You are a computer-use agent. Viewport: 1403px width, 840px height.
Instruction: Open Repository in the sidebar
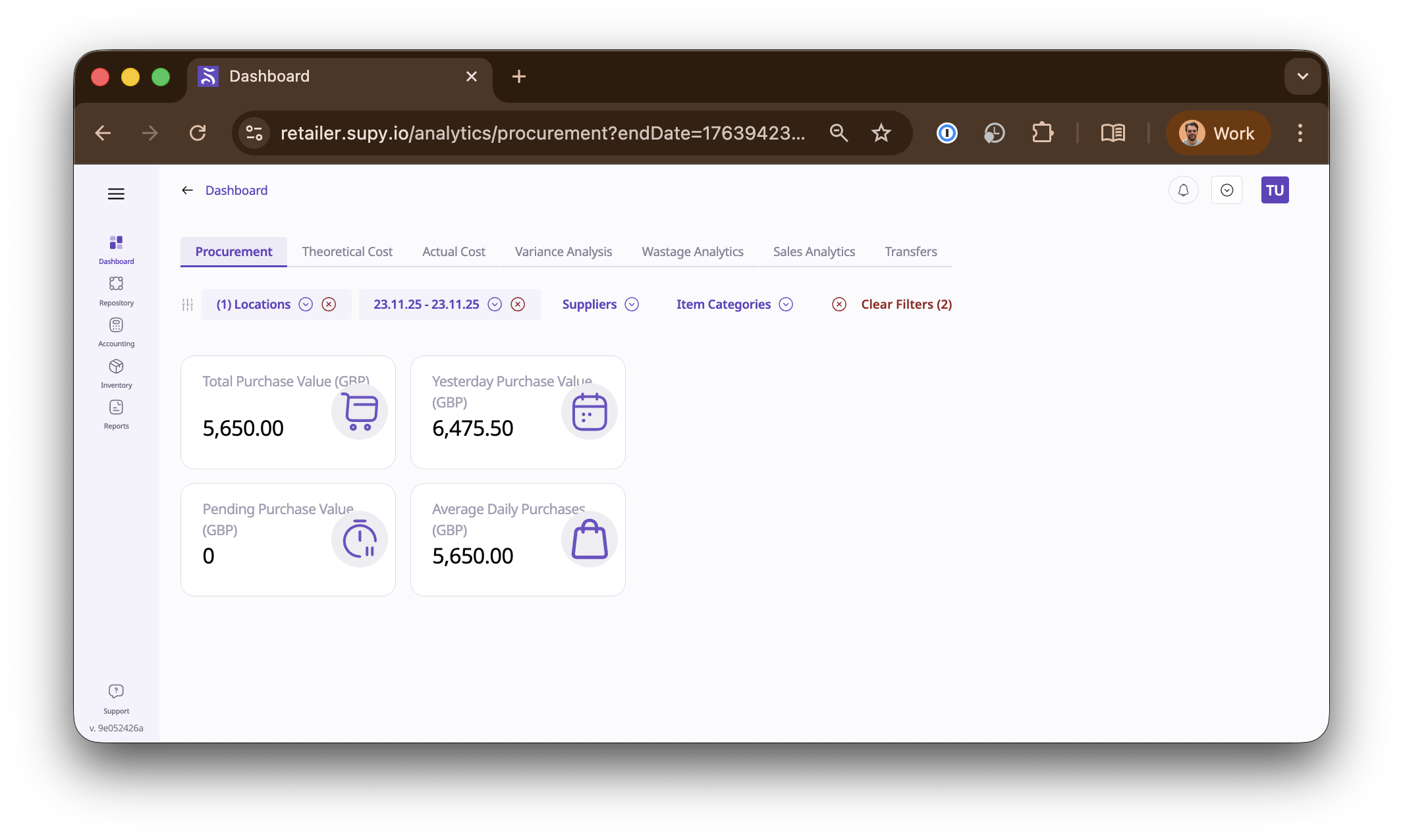(x=116, y=292)
